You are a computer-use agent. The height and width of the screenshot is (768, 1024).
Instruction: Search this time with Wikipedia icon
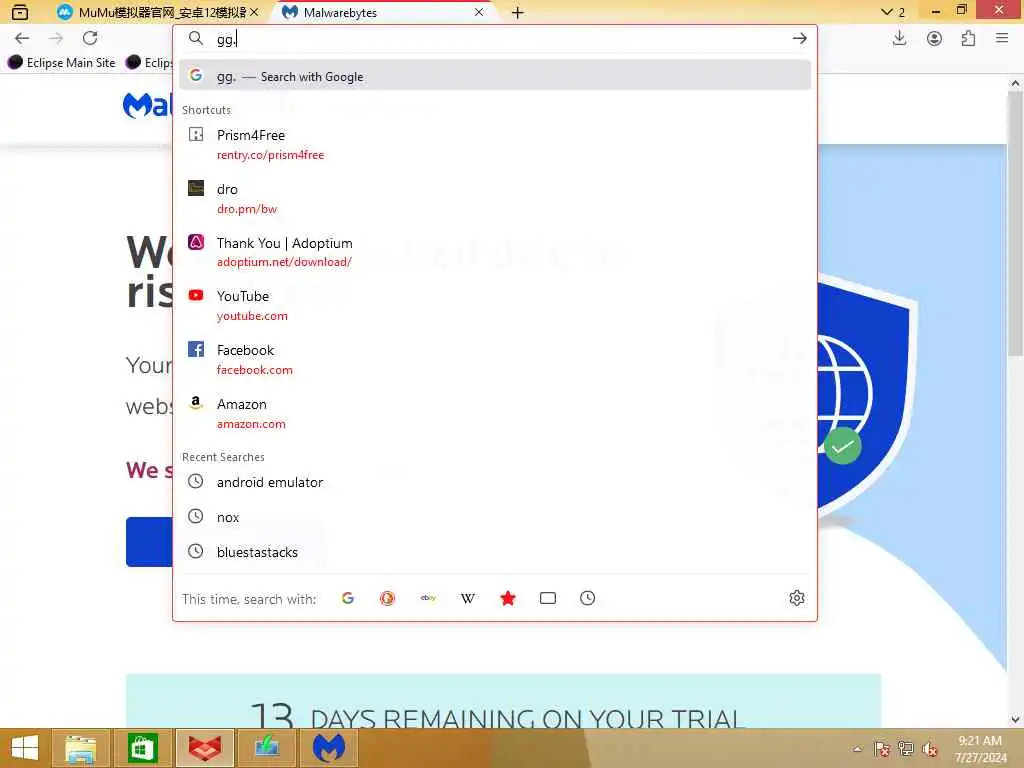[x=468, y=598]
